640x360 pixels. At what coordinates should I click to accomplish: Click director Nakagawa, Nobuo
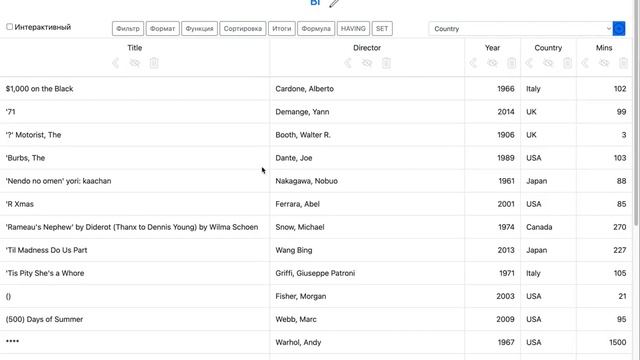(307, 181)
